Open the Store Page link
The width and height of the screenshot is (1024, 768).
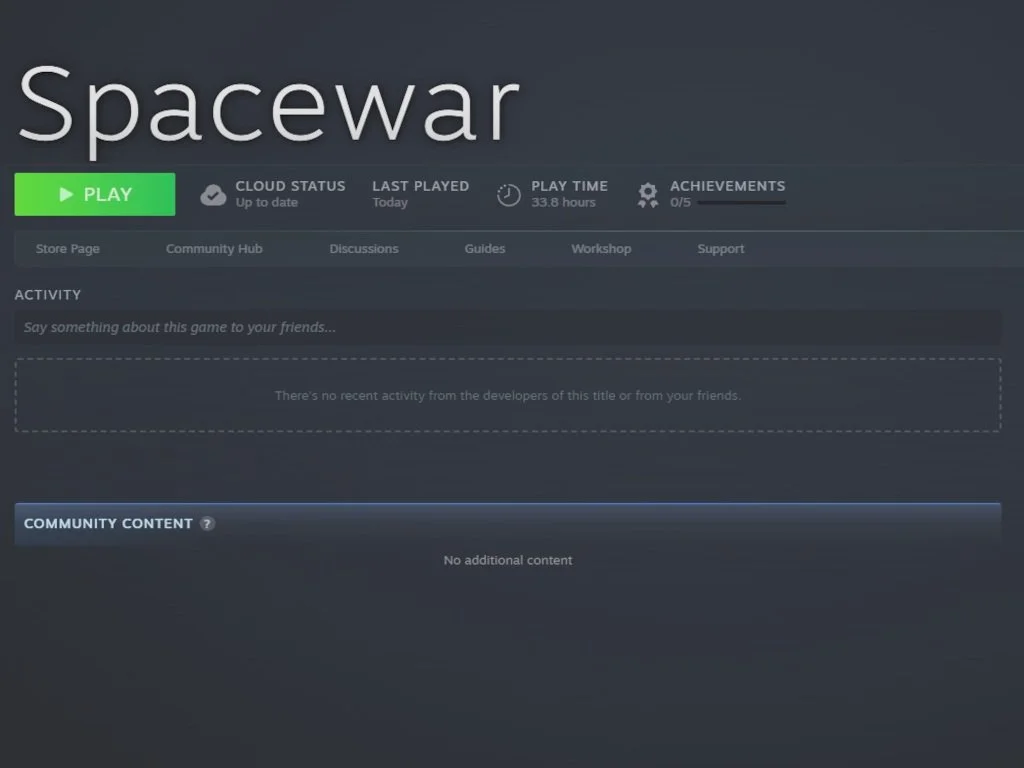[x=68, y=249]
